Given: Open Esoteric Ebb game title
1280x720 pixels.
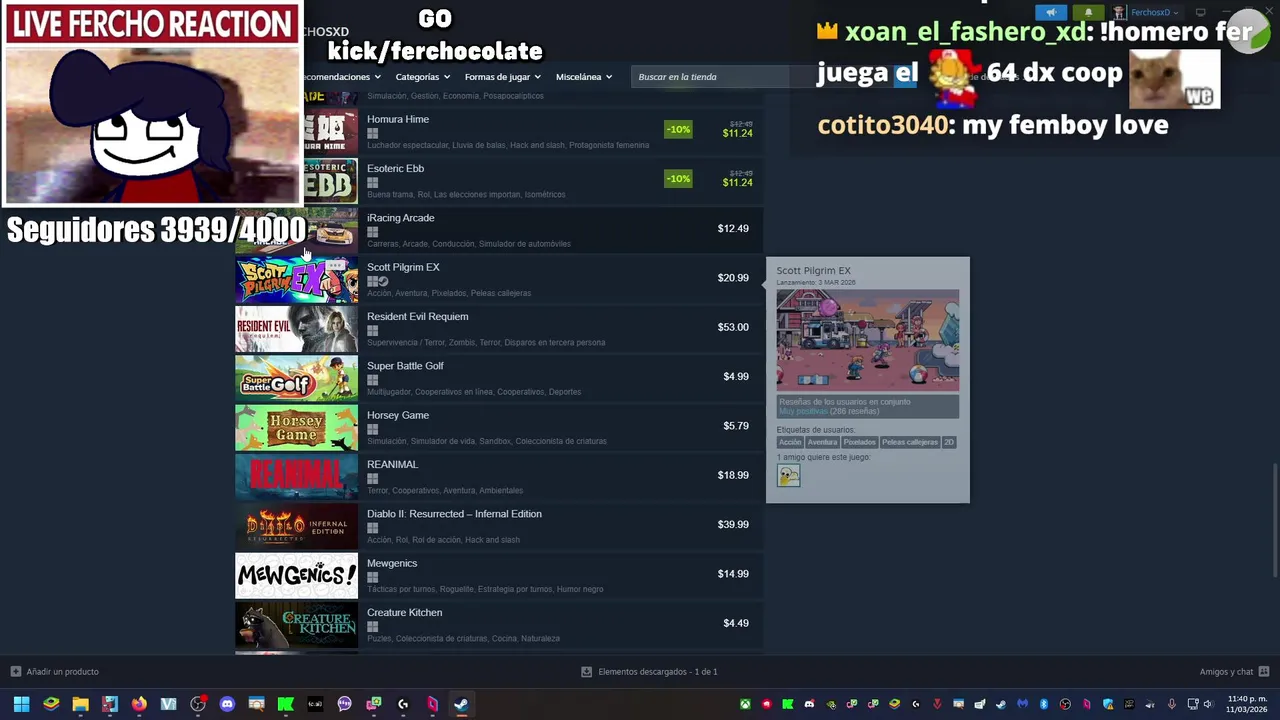Looking at the screenshot, I should tap(395, 168).
